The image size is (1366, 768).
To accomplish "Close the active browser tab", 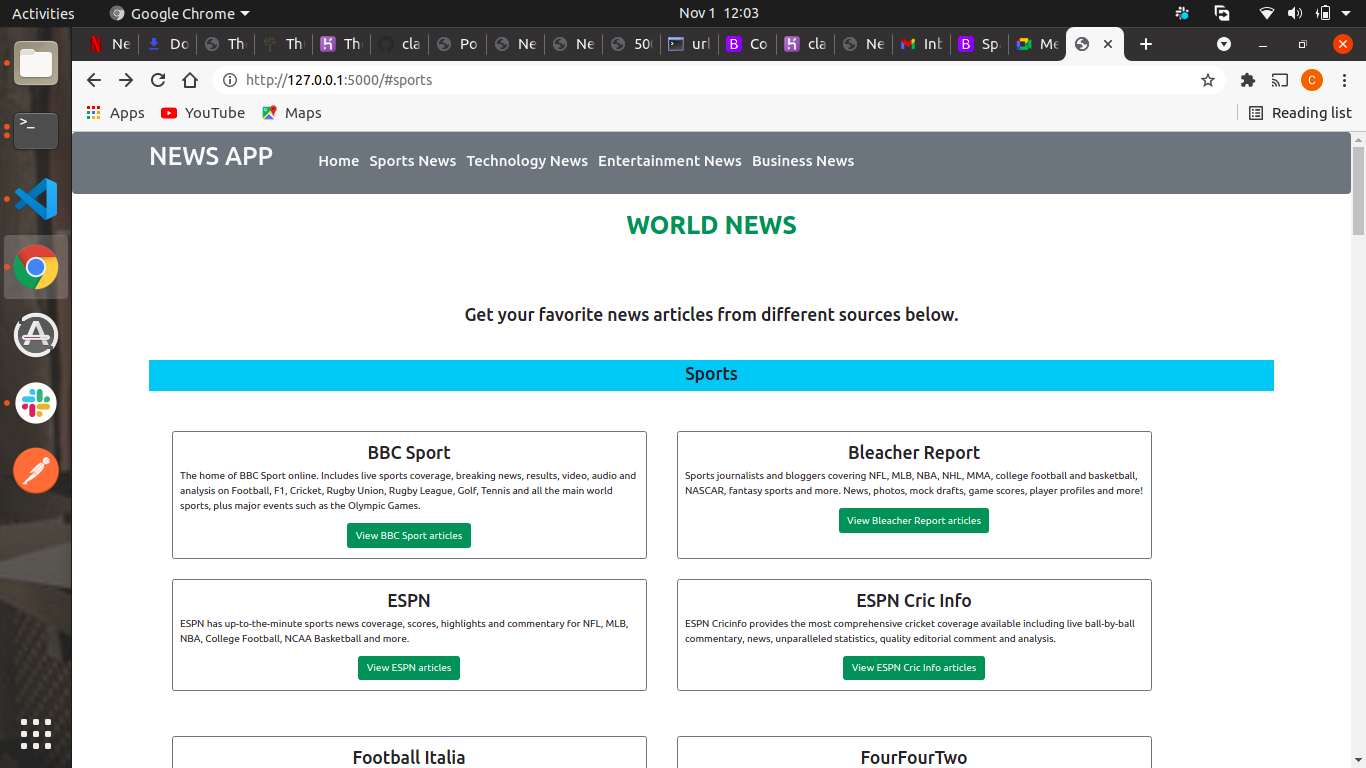I will tap(1108, 44).
